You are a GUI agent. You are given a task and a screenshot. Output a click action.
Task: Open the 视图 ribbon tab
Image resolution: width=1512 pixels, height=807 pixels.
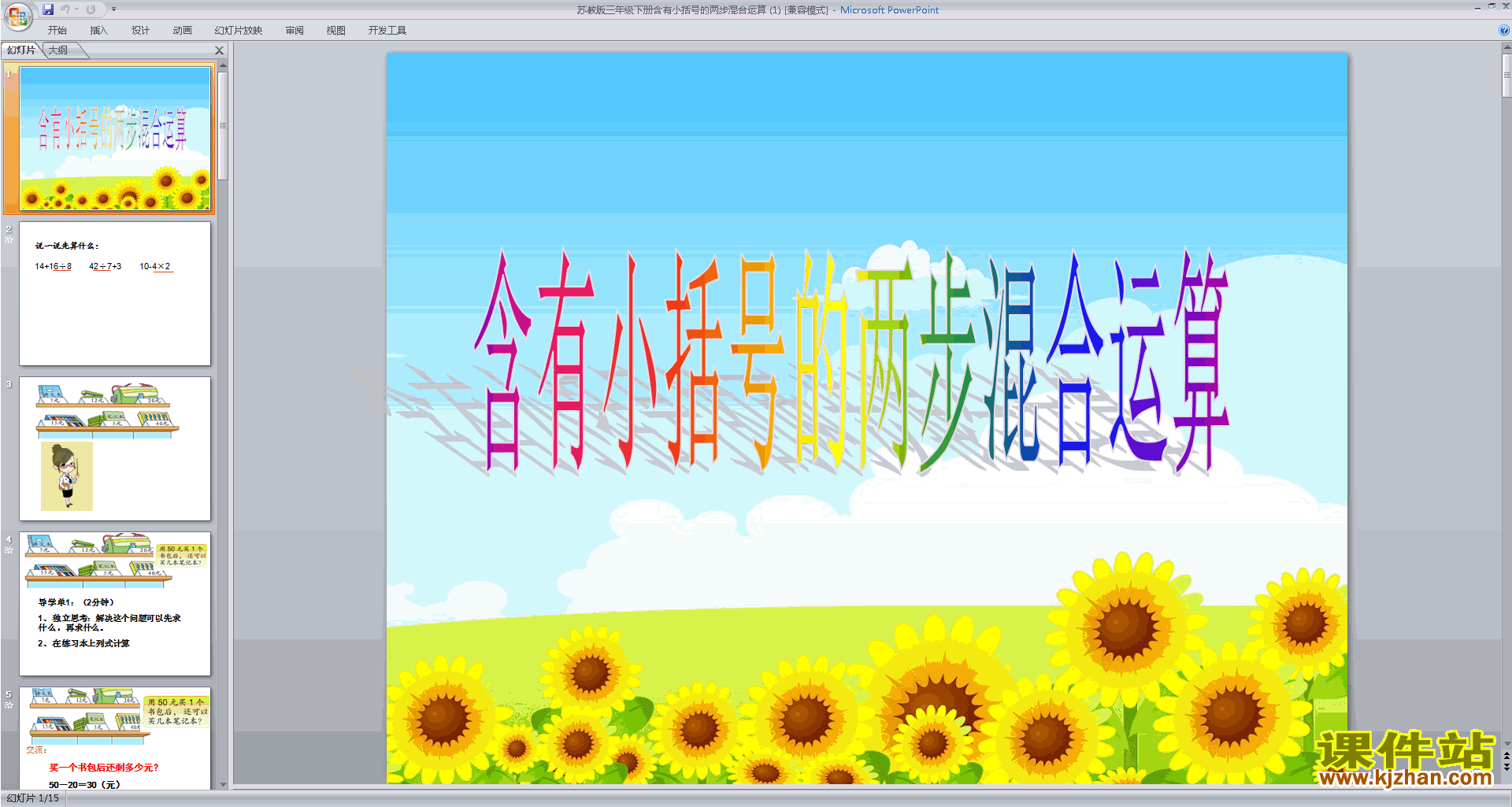coord(336,31)
